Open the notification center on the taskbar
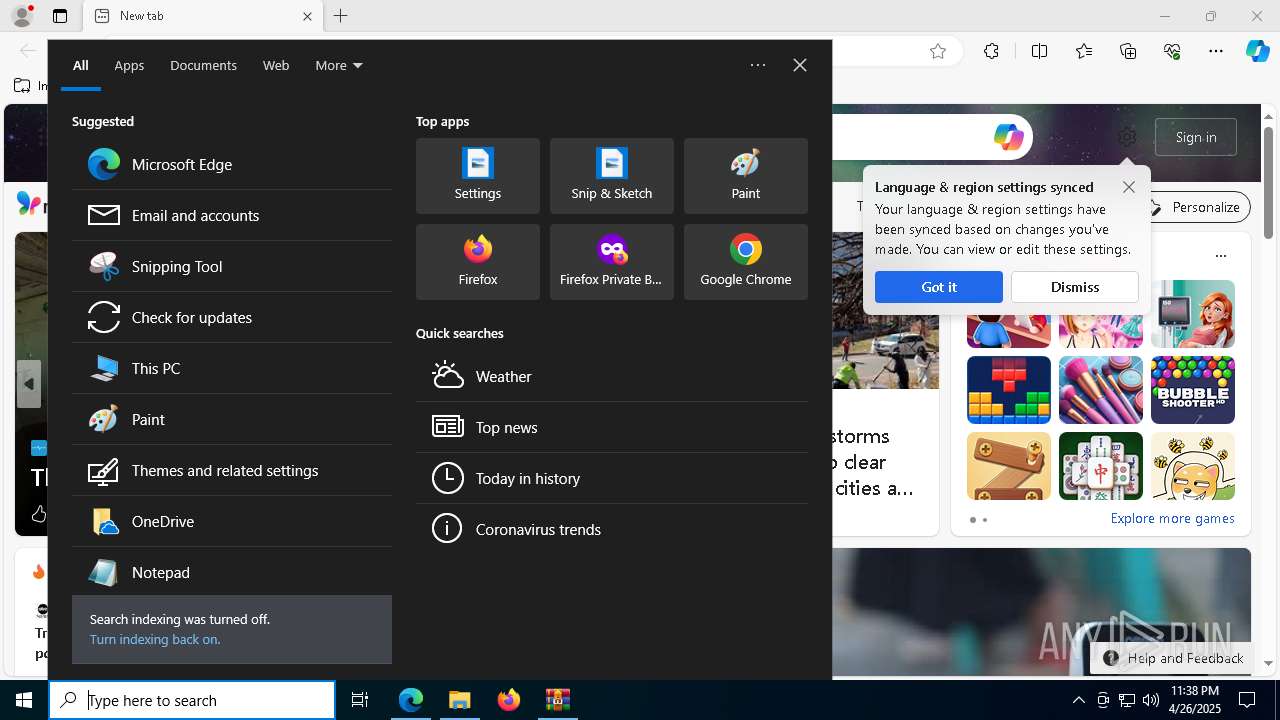The height and width of the screenshot is (720, 1280). pyautogui.click(x=1247, y=700)
